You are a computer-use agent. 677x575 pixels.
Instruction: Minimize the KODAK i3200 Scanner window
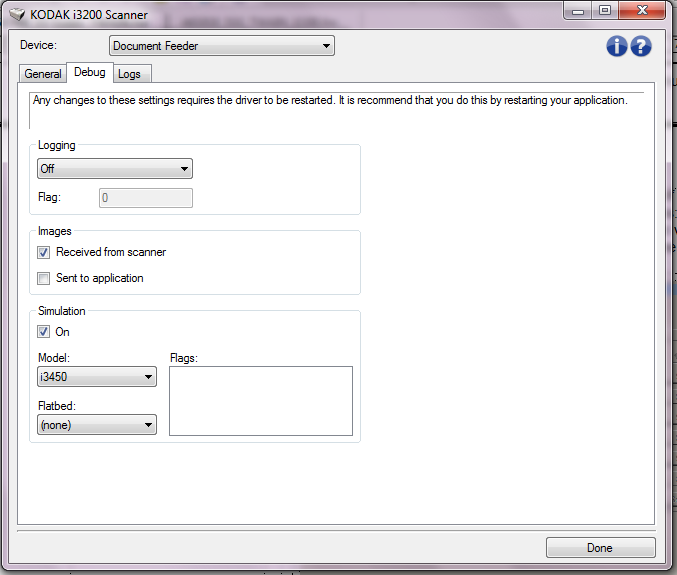click(578, 11)
